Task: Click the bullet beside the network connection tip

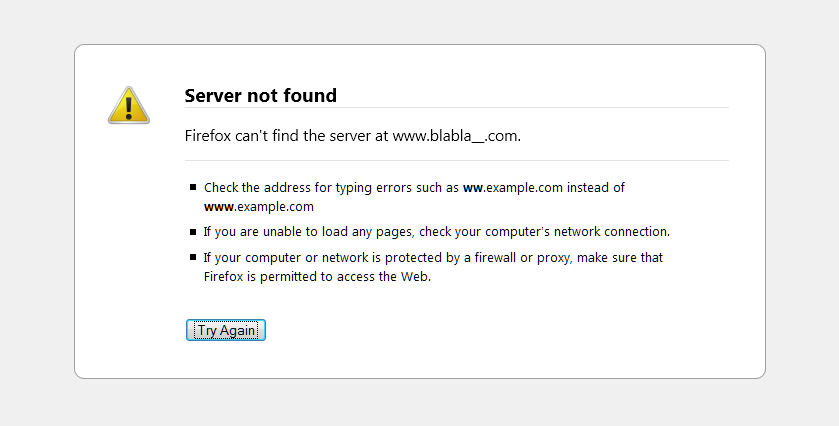Action: [x=193, y=231]
